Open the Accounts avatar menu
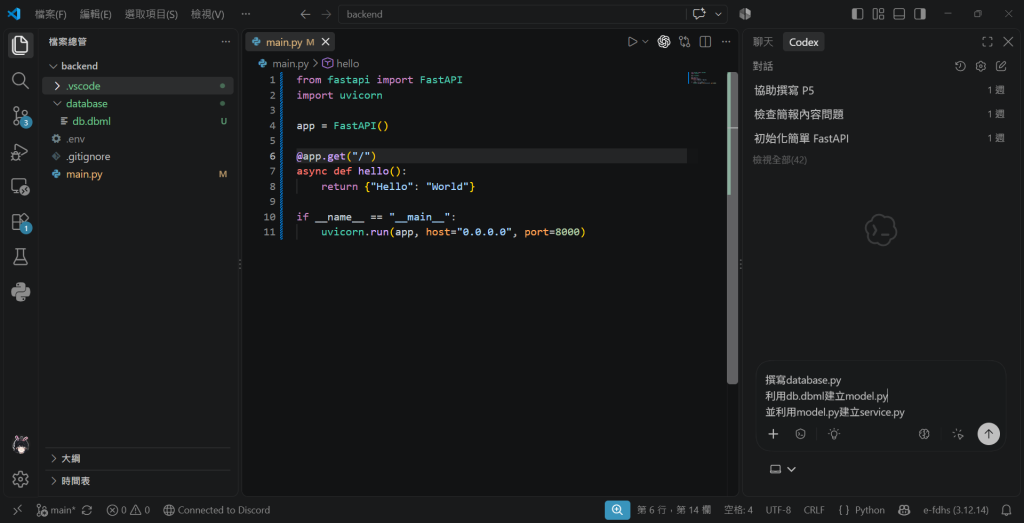Image resolution: width=1024 pixels, height=523 pixels. click(20, 445)
